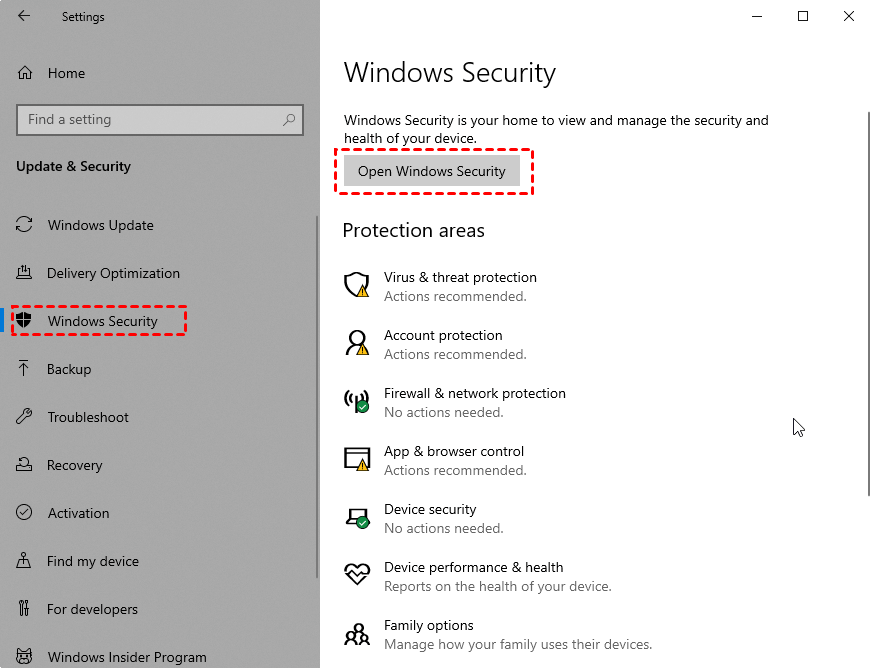Click the Find a setting search box

pyautogui.click(x=150, y=120)
